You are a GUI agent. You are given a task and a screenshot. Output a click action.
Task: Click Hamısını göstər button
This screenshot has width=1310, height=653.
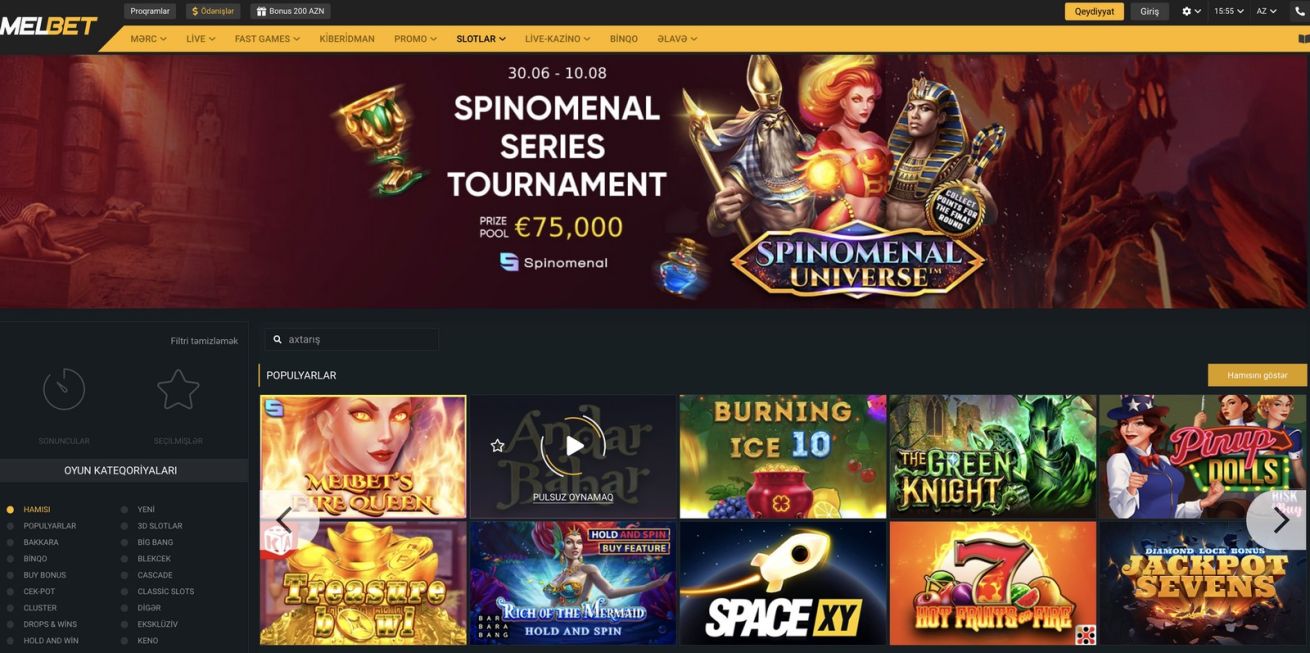point(1257,375)
